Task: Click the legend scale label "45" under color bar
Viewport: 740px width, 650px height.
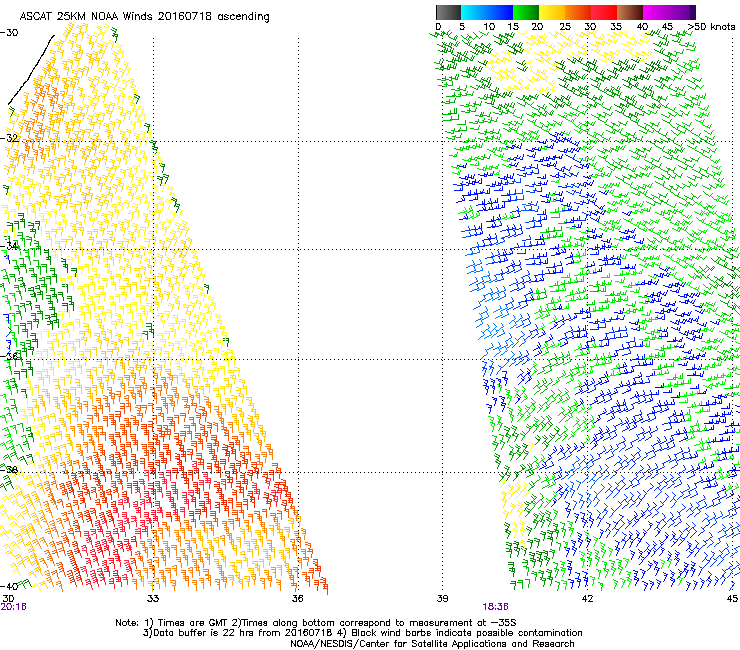Action: pos(667,27)
